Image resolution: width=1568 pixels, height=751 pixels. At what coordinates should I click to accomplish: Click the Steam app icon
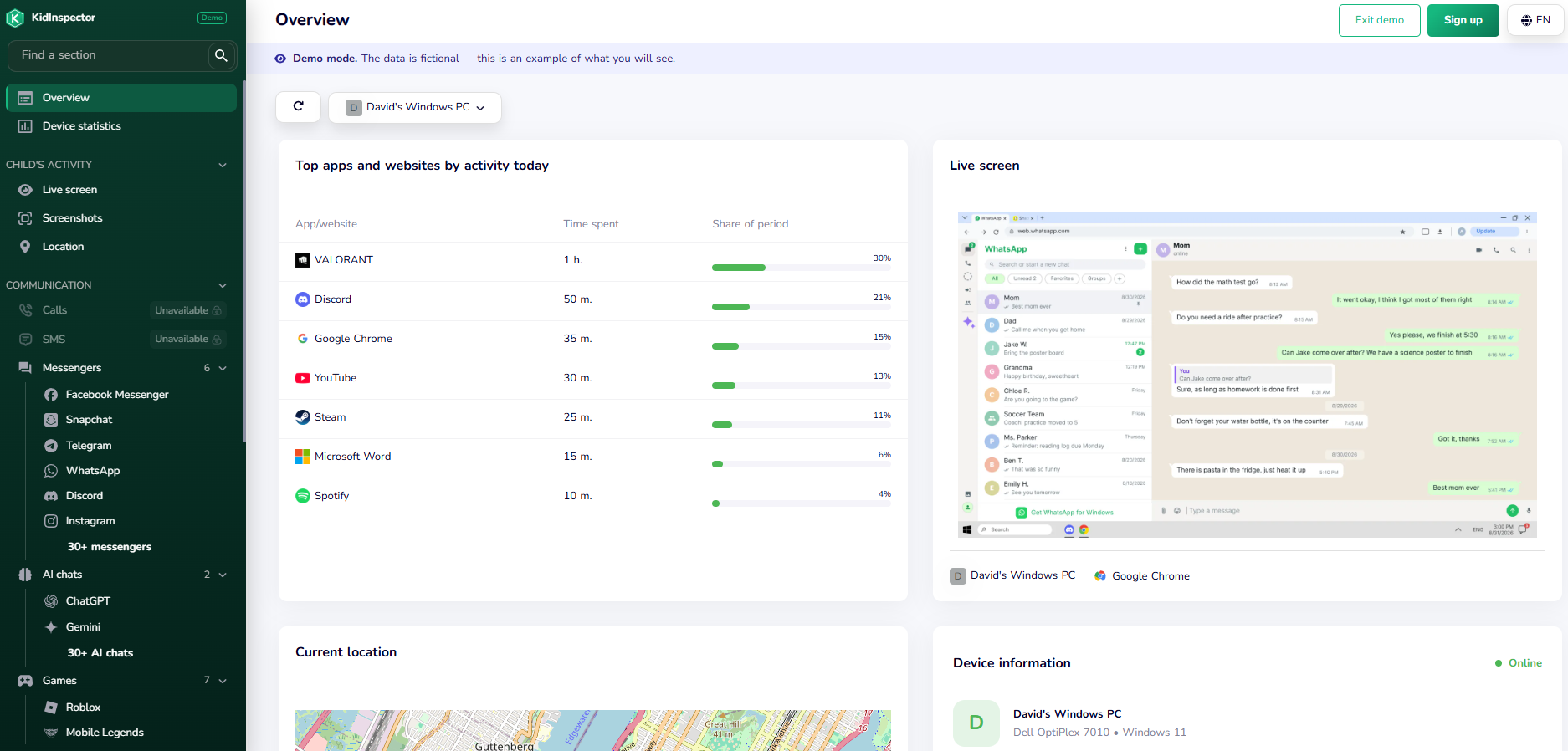[x=303, y=417]
